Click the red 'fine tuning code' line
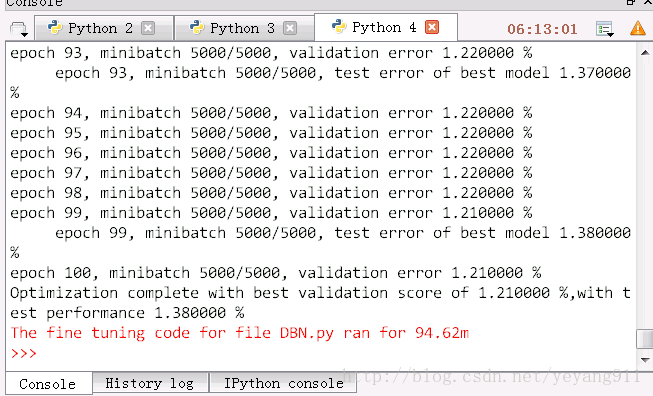The height and width of the screenshot is (396, 653). 239,333
